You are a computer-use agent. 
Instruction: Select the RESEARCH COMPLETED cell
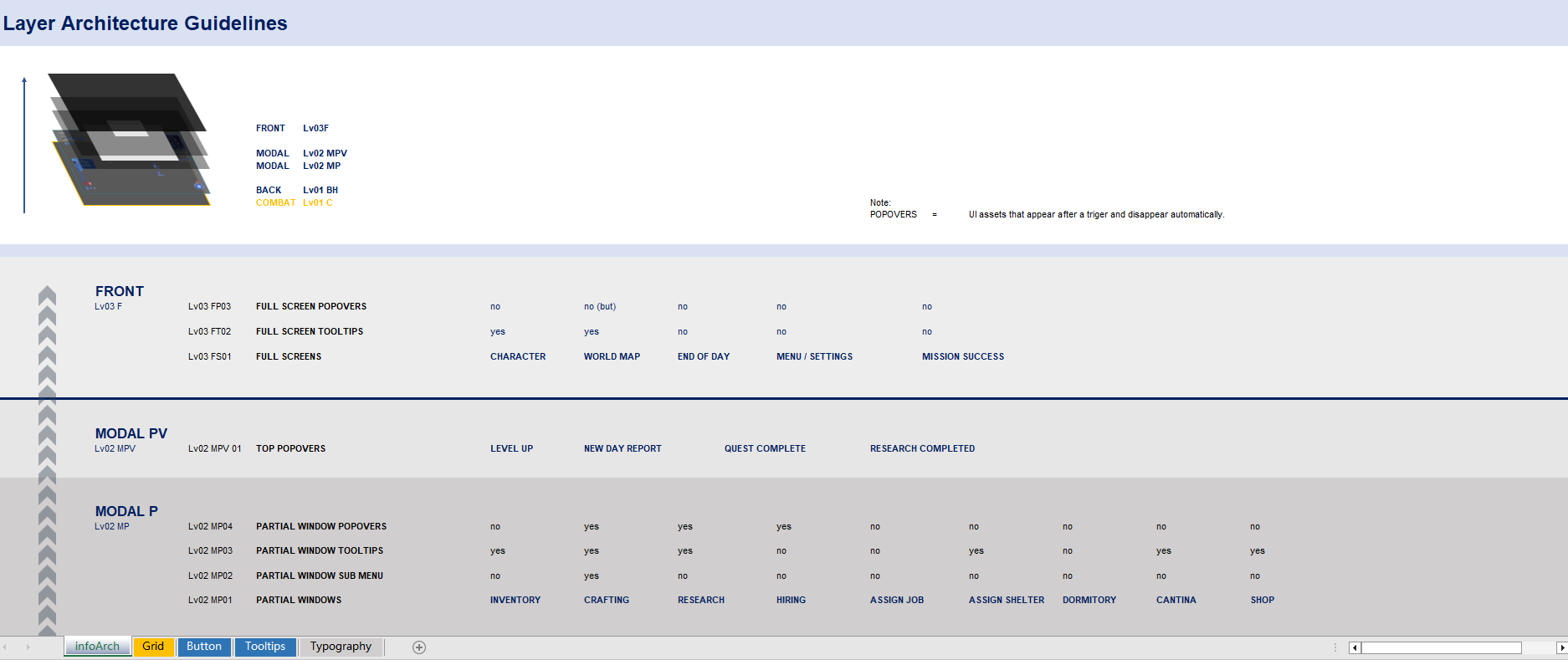922,449
